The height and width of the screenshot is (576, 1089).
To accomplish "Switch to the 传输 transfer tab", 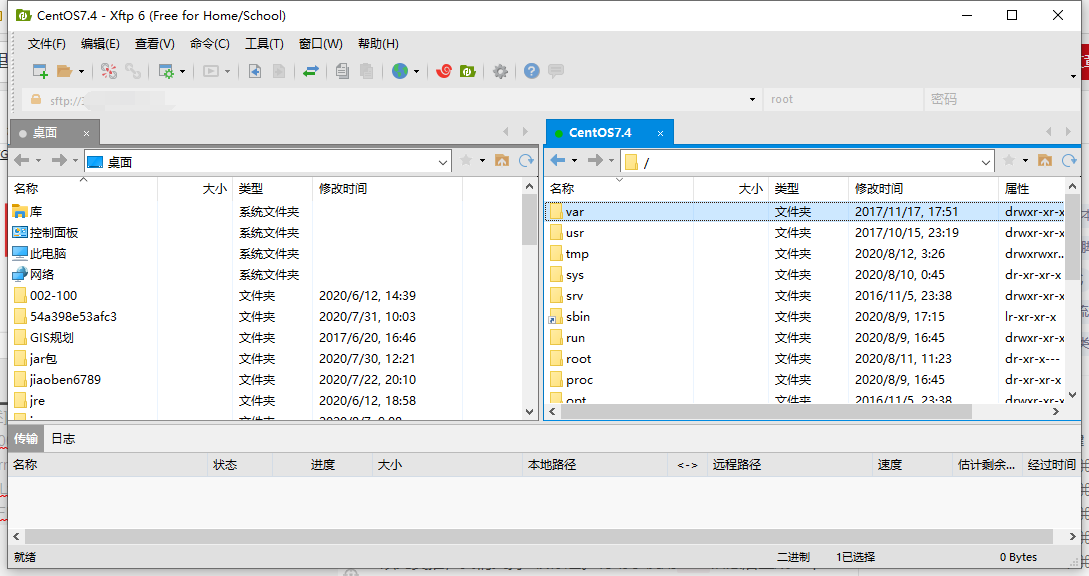I will pyautogui.click(x=26, y=438).
